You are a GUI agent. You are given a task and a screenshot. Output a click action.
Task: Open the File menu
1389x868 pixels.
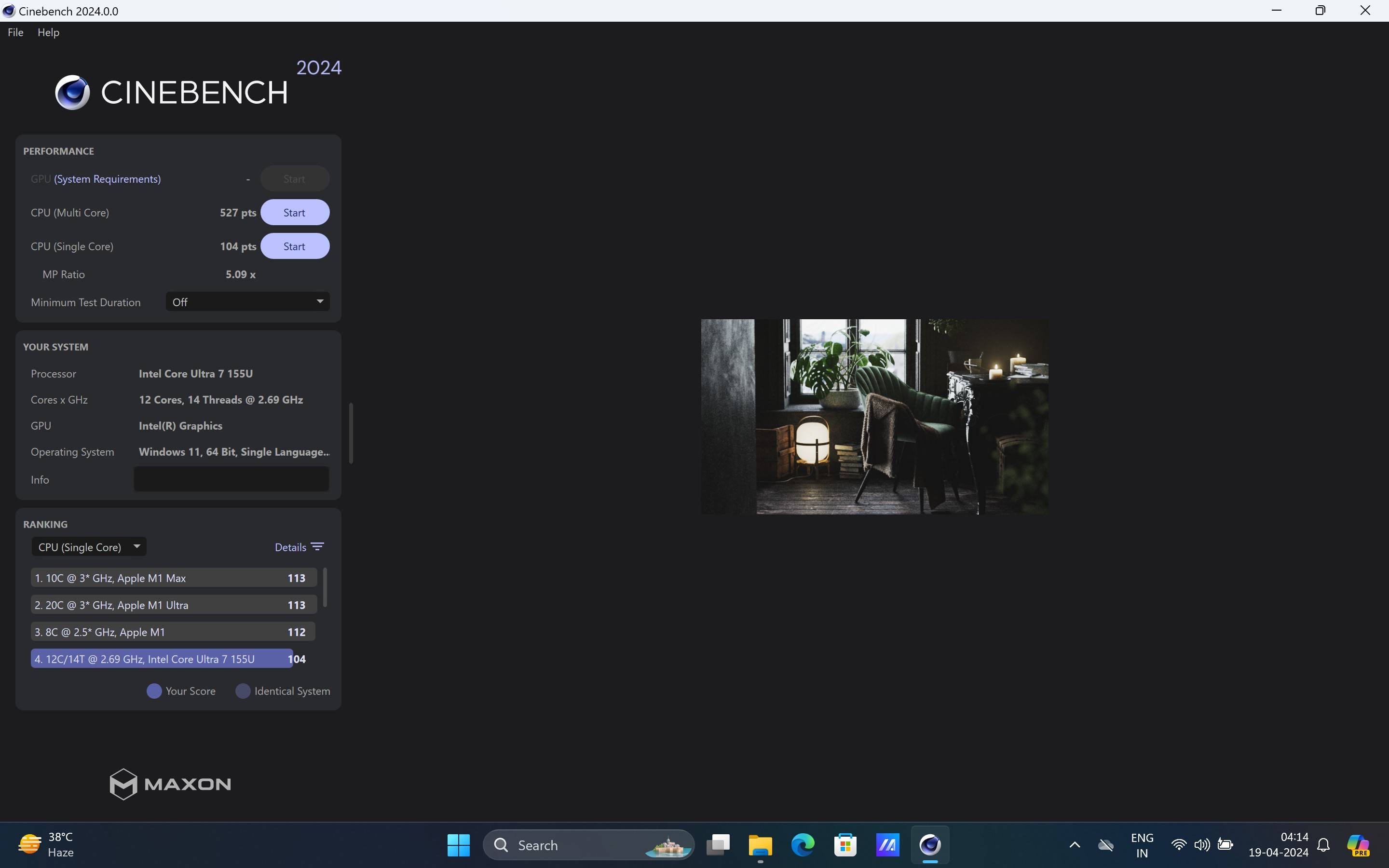point(15,32)
